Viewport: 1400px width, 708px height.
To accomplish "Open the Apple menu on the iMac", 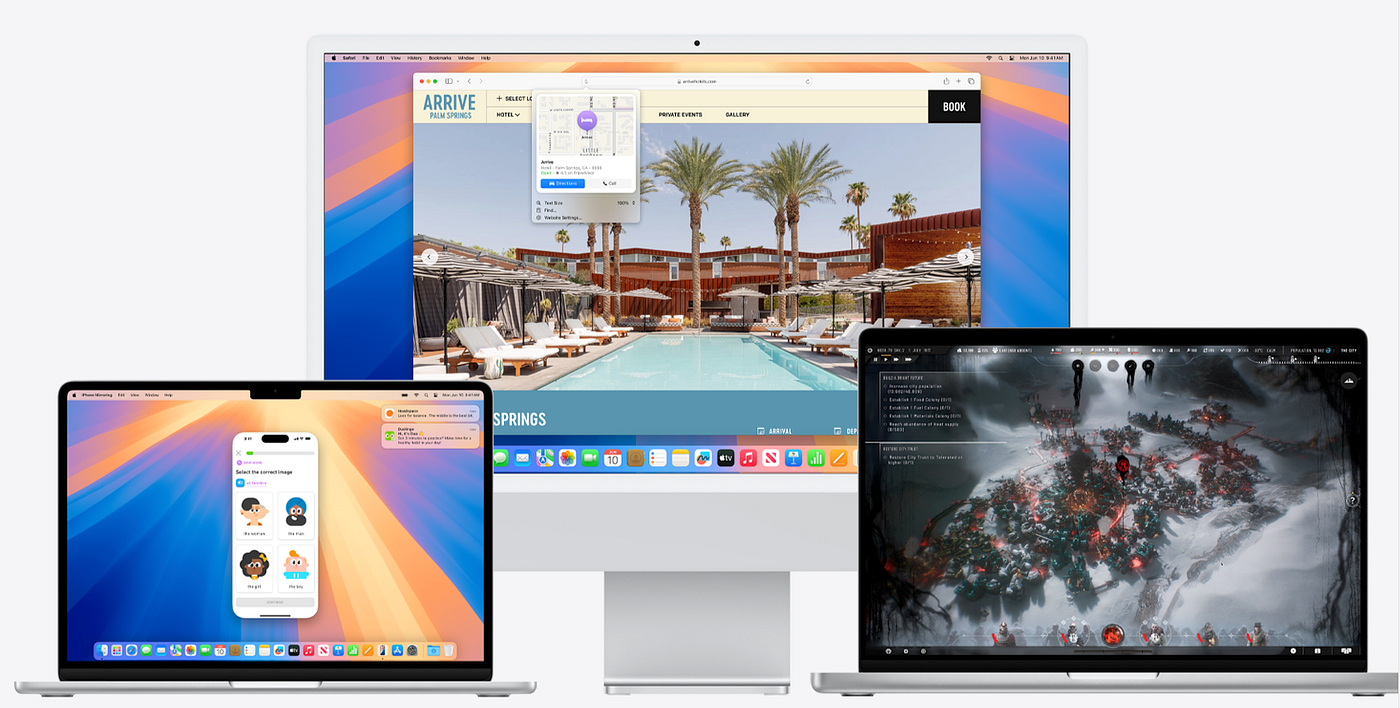I will 334,58.
